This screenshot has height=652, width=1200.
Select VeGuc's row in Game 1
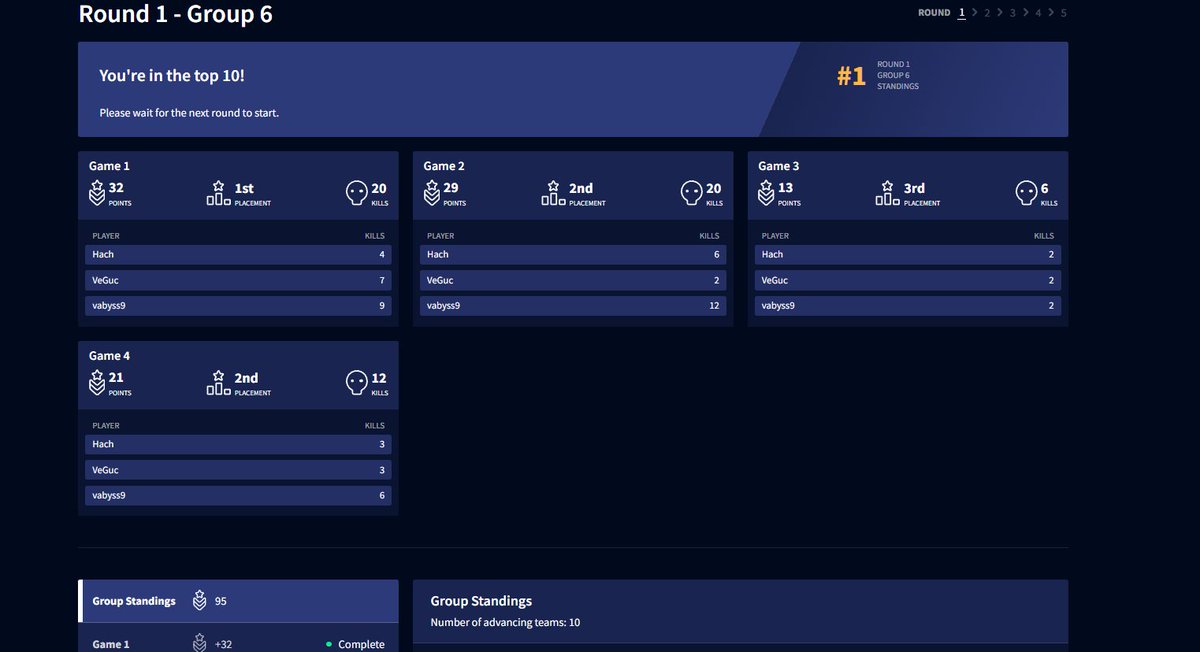[x=238, y=280]
